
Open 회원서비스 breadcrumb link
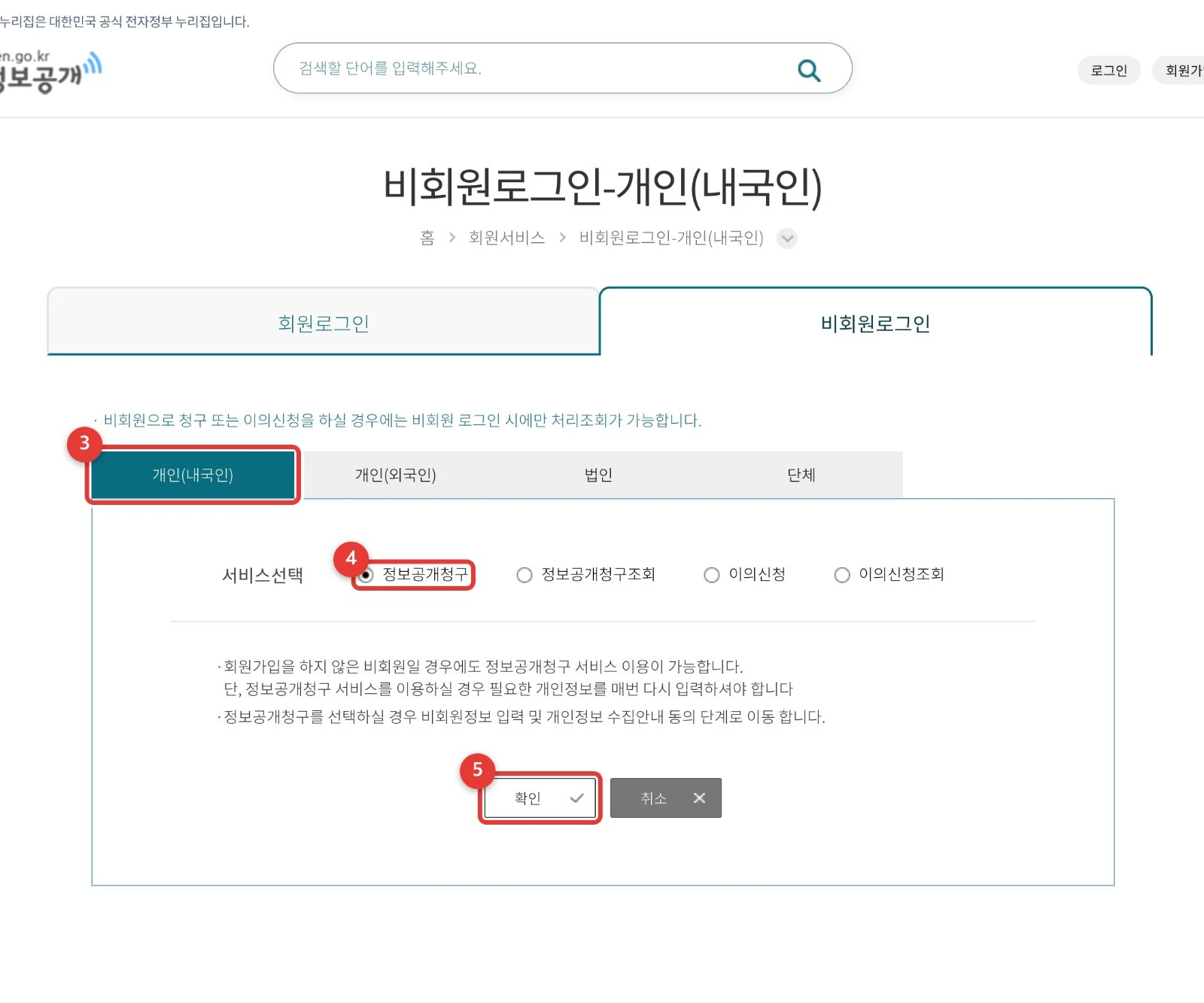(x=507, y=238)
